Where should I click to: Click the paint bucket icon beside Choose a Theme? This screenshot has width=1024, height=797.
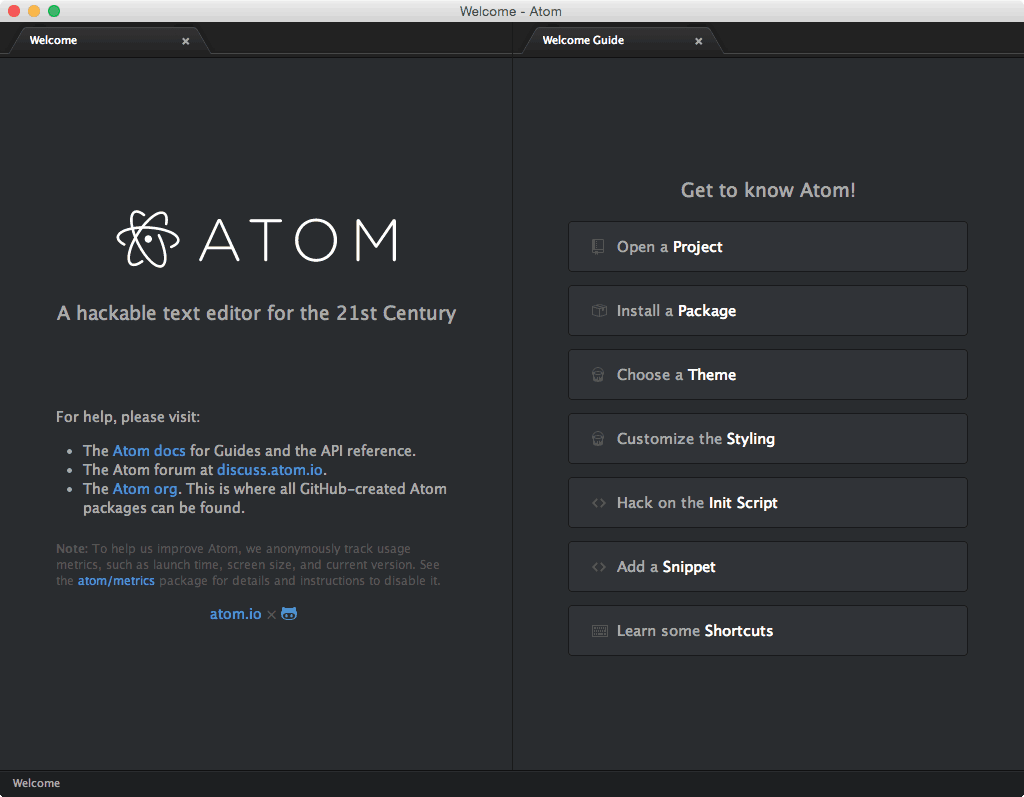point(598,375)
